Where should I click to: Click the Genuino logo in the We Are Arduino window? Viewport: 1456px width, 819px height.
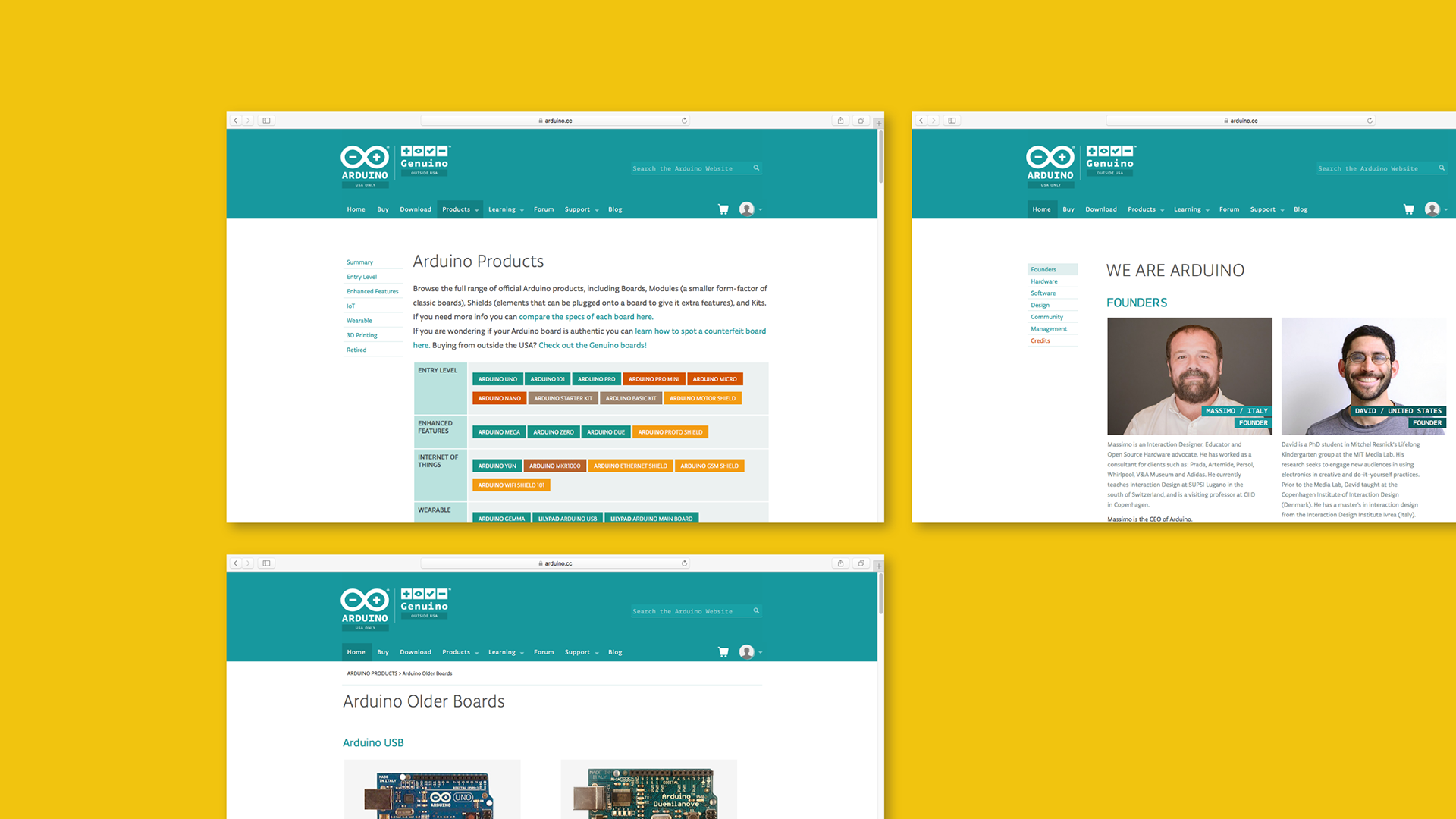(1110, 160)
